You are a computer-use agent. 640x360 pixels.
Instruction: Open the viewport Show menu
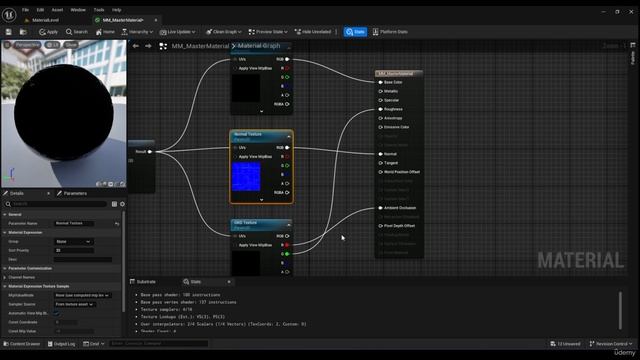[71, 44]
